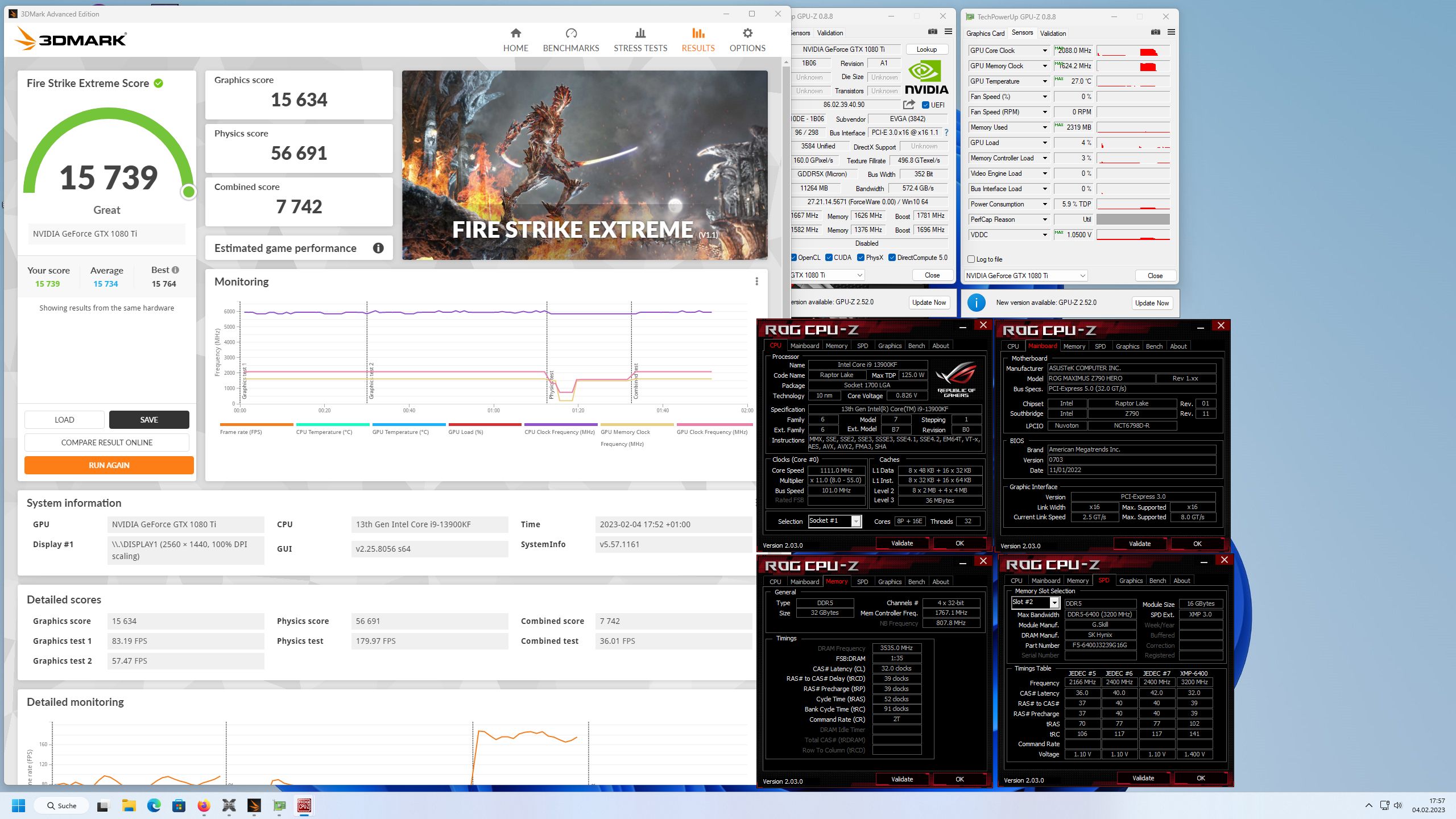Click CPU Clock Frequency purple legend swatch
1456x819 pixels.
point(561,424)
